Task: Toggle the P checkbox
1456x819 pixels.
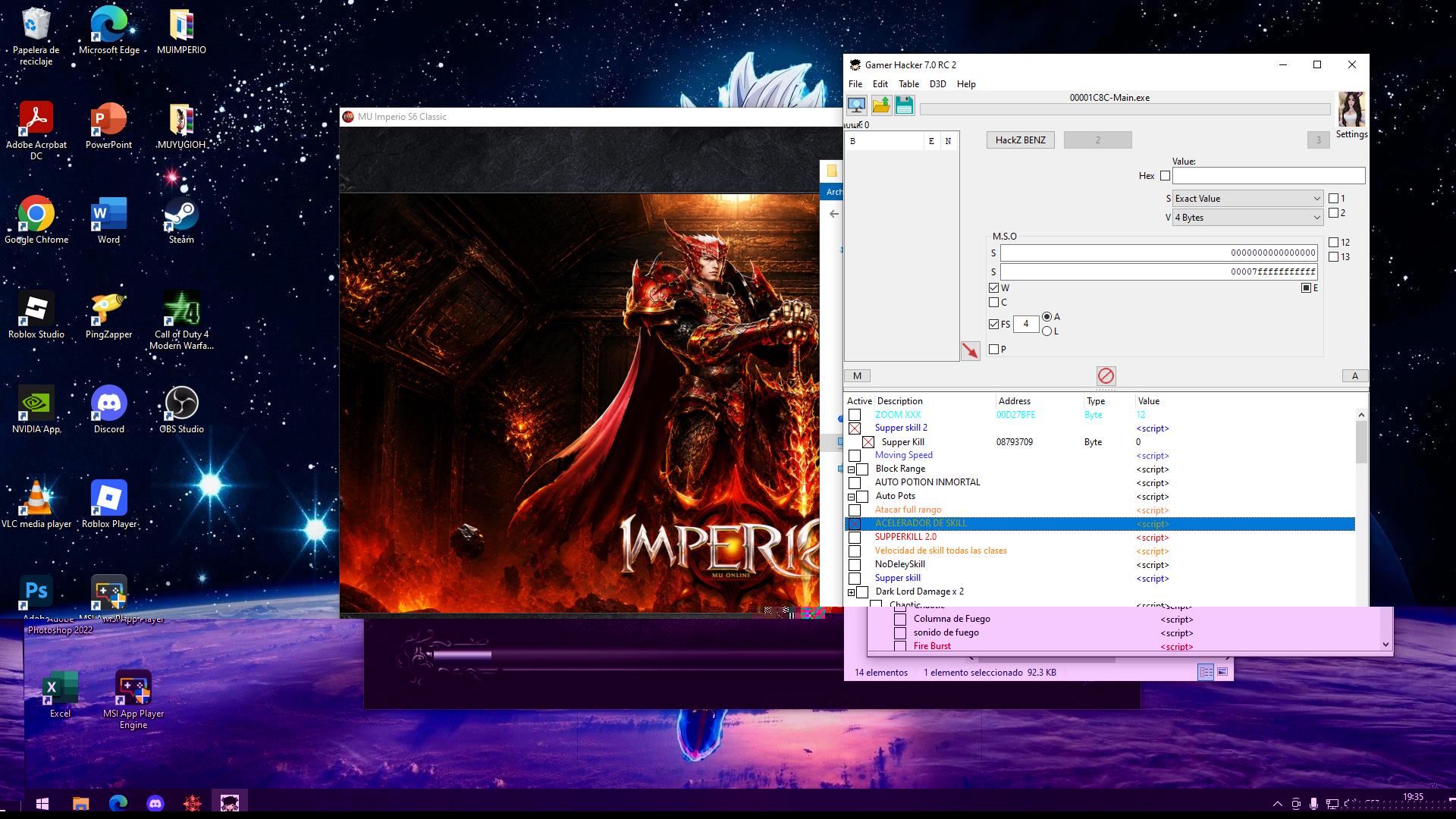Action: coord(993,350)
